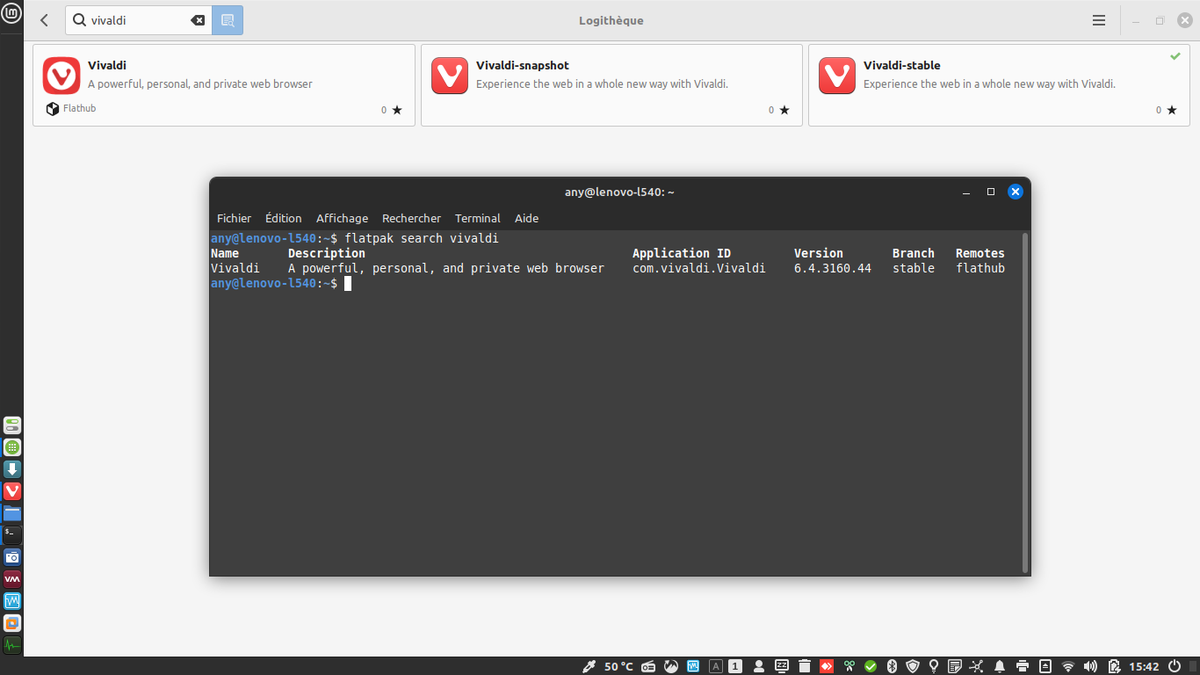1200x675 pixels.
Task: Click the light bulb tray icon
Action: 934,666
